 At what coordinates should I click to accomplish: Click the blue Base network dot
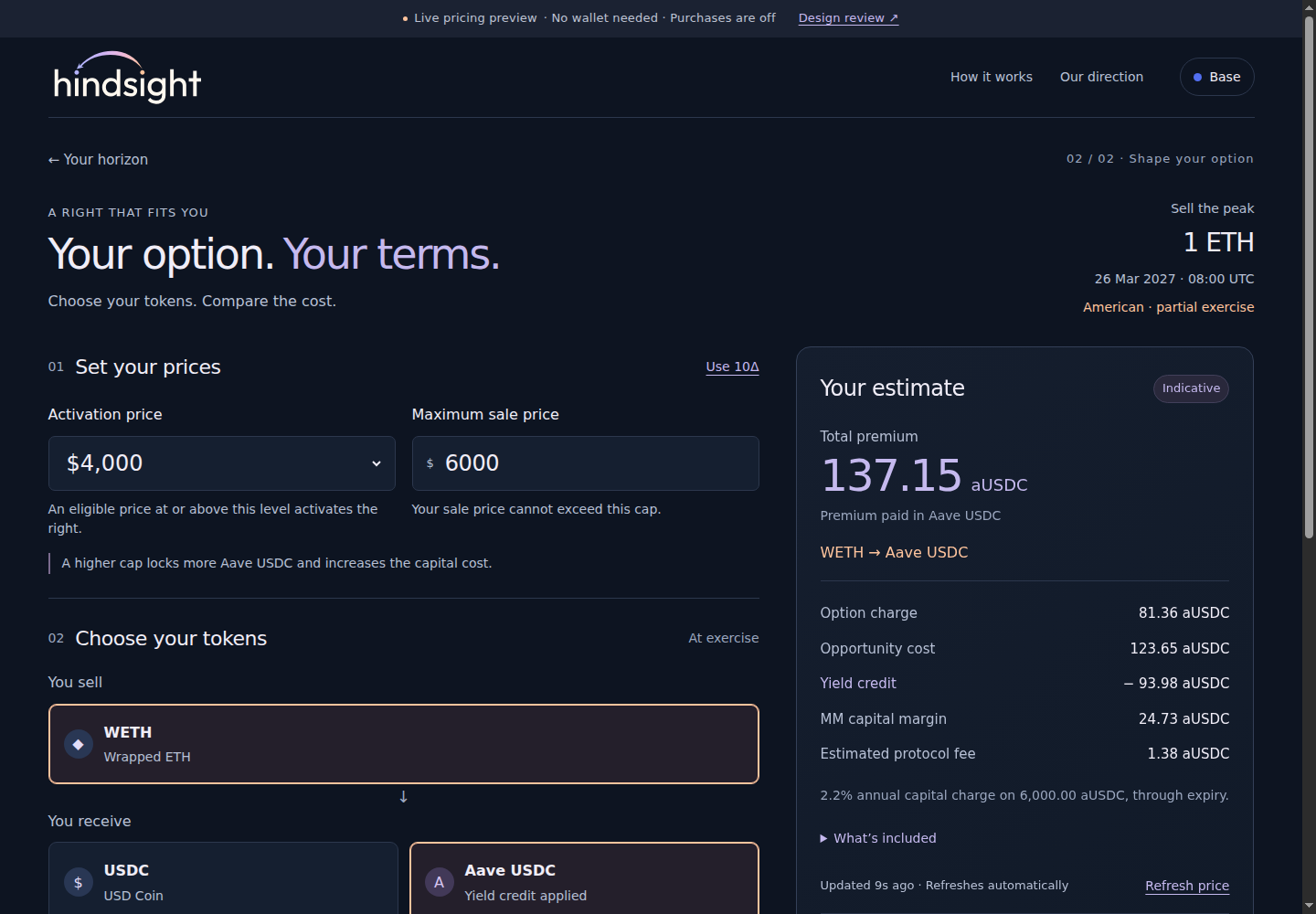[1197, 78]
